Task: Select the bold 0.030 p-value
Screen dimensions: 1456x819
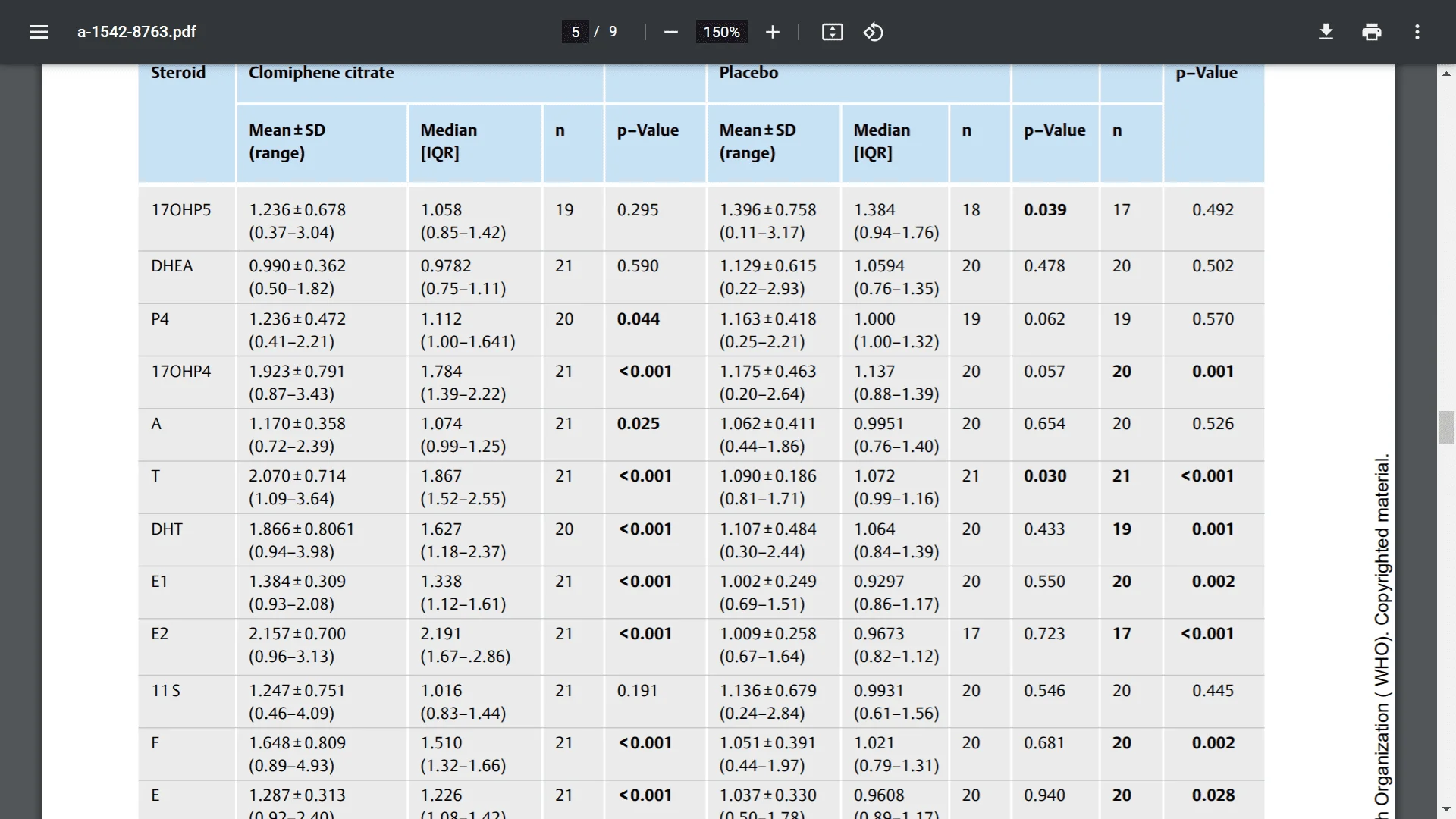Action: pyautogui.click(x=1045, y=476)
